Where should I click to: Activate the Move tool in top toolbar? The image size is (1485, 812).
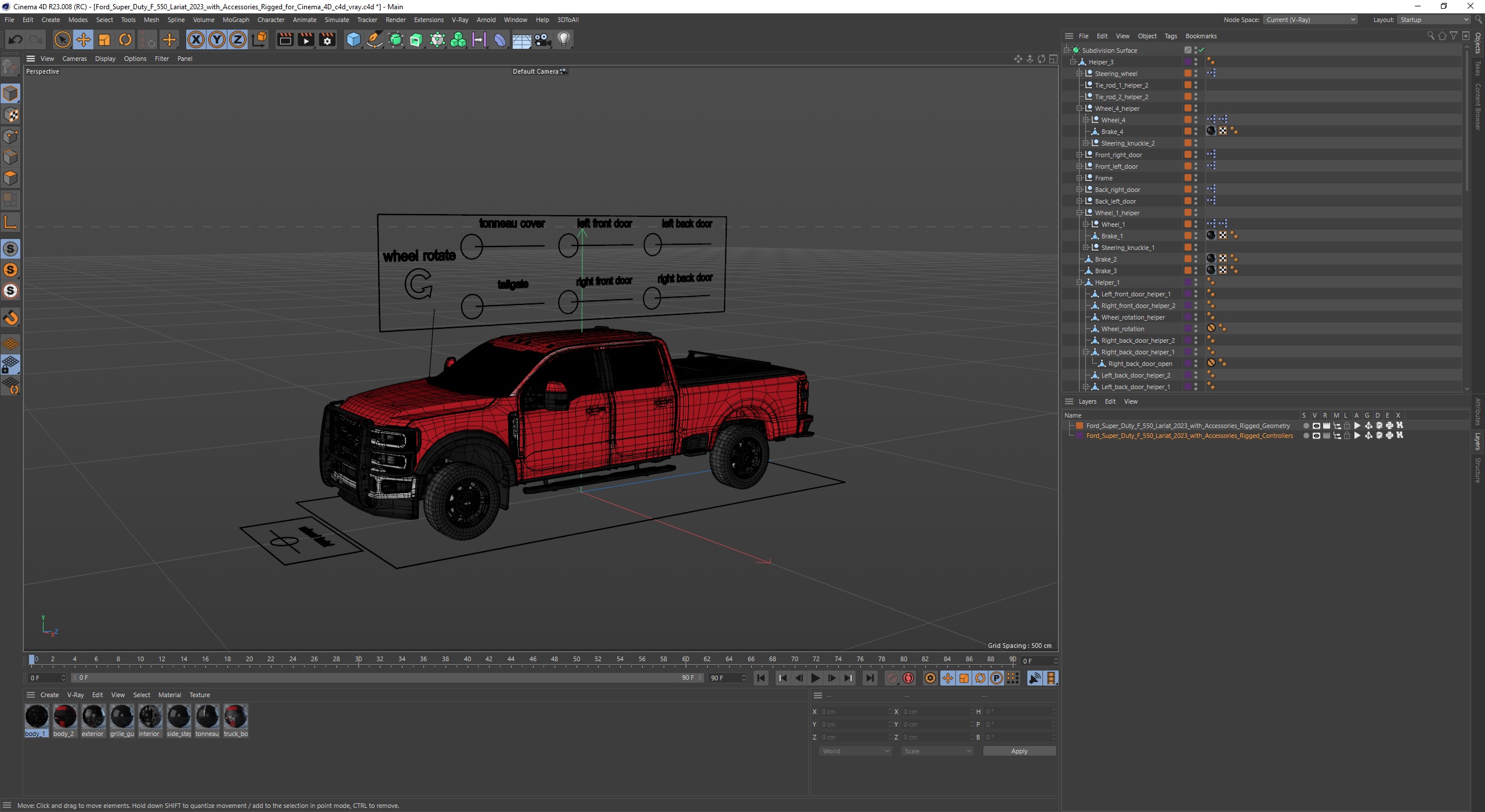point(83,39)
